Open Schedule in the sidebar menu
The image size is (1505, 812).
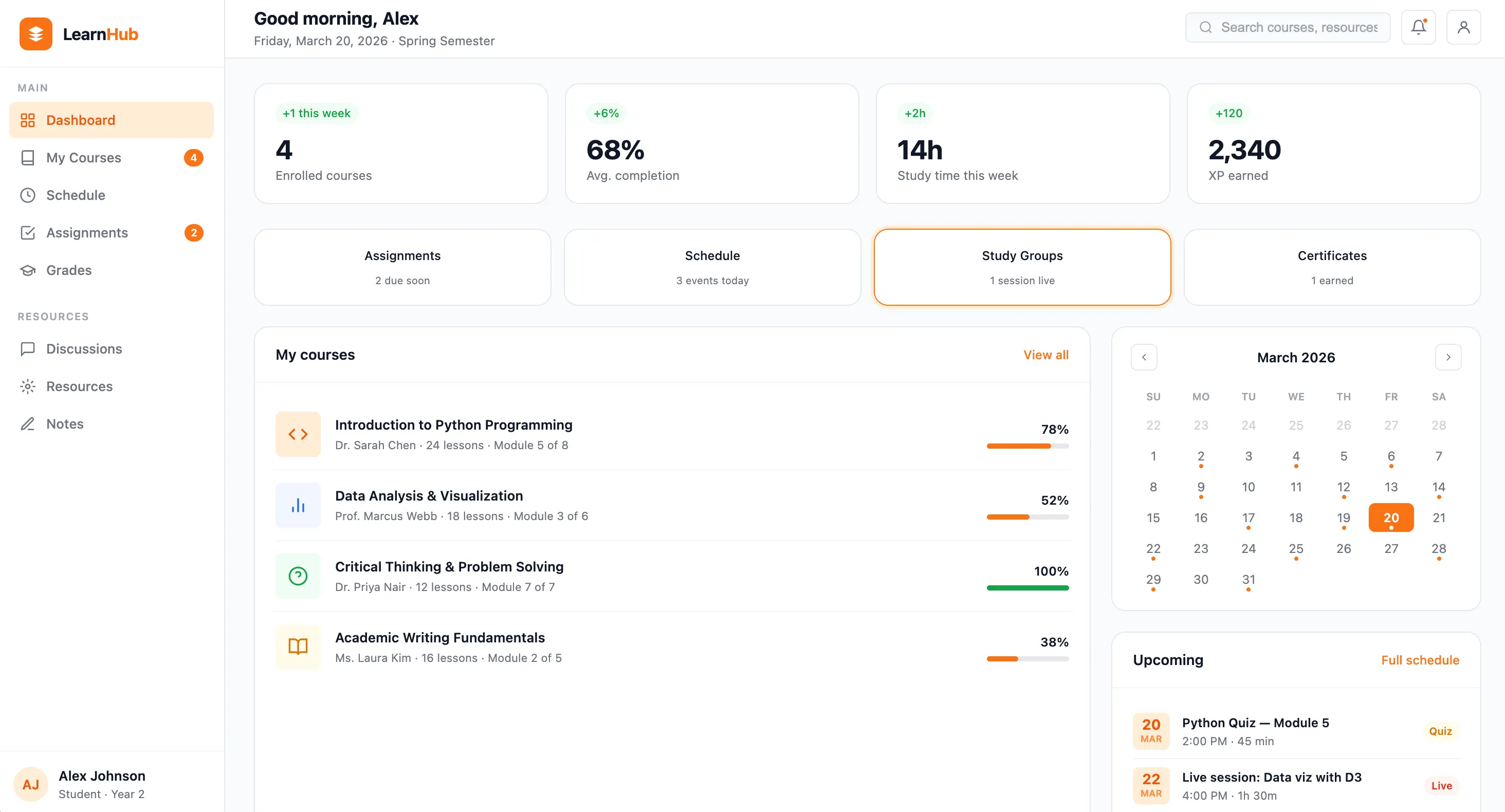click(x=112, y=195)
